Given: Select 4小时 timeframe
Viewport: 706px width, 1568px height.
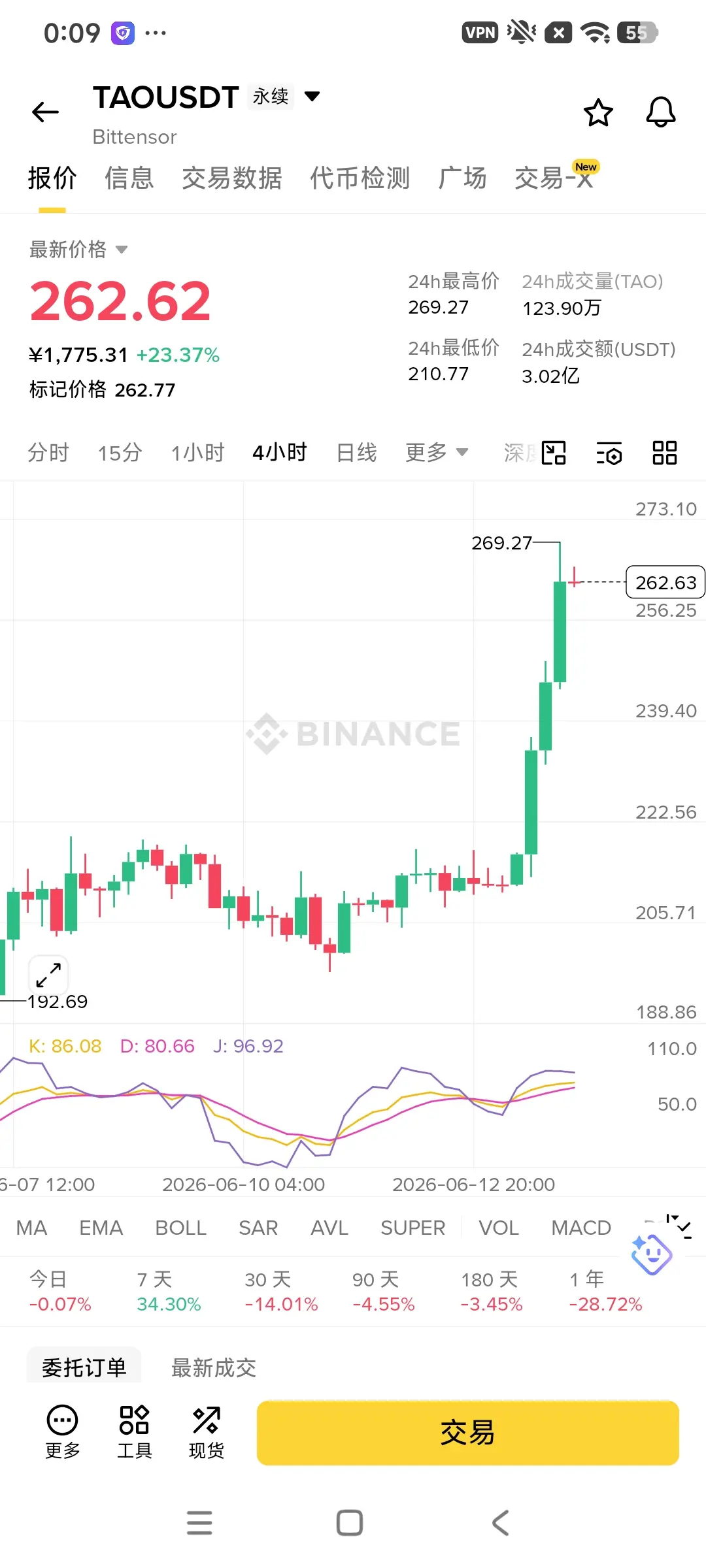Looking at the screenshot, I should click(x=280, y=452).
